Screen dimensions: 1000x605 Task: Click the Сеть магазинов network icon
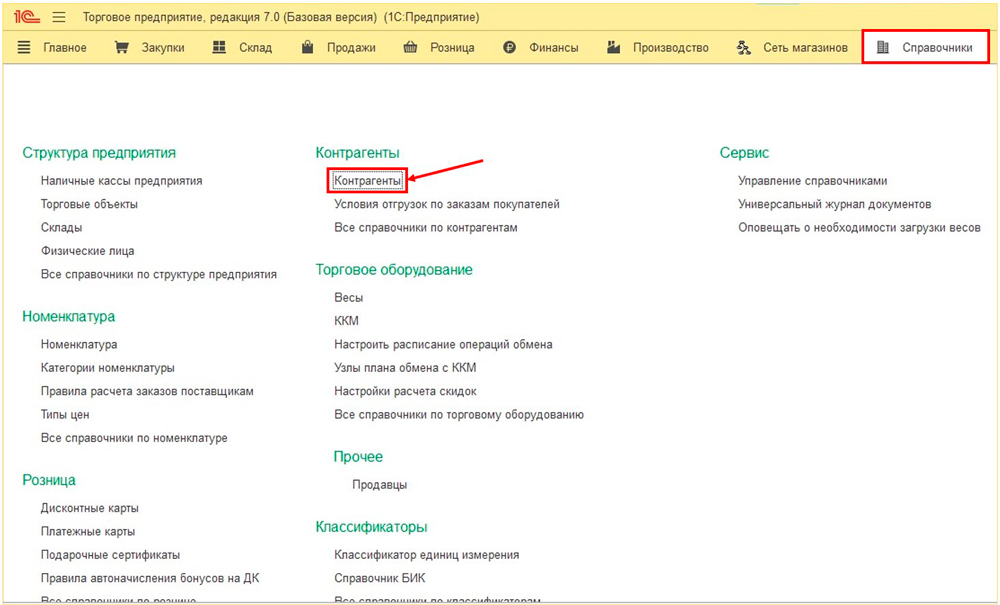743,47
